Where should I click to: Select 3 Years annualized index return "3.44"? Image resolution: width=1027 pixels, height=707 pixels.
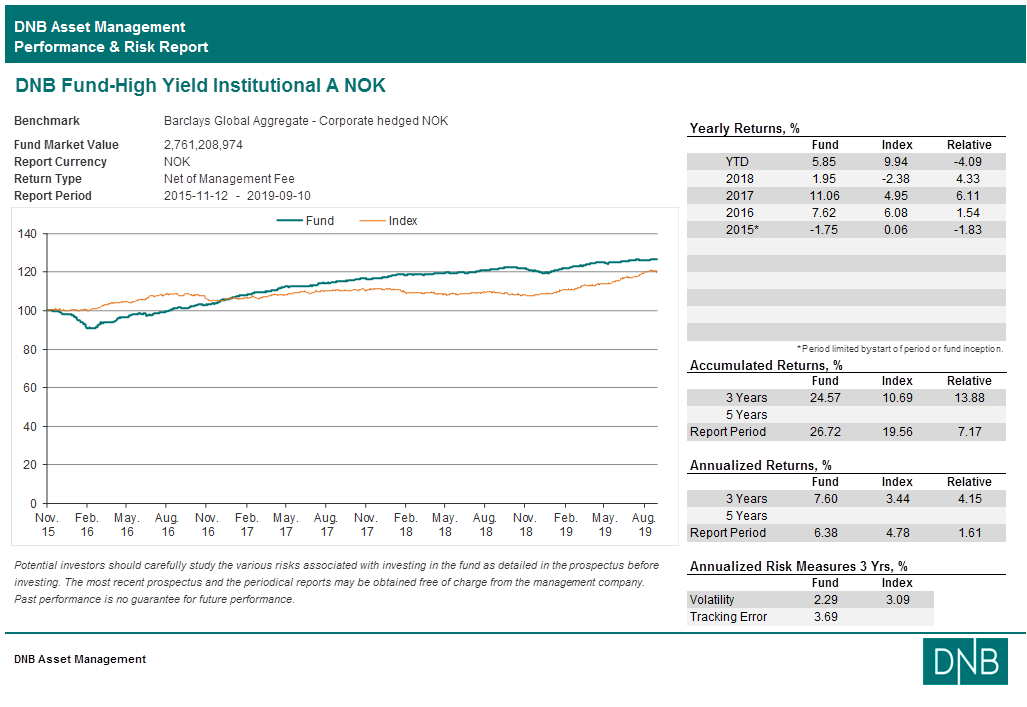coord(897,499)
